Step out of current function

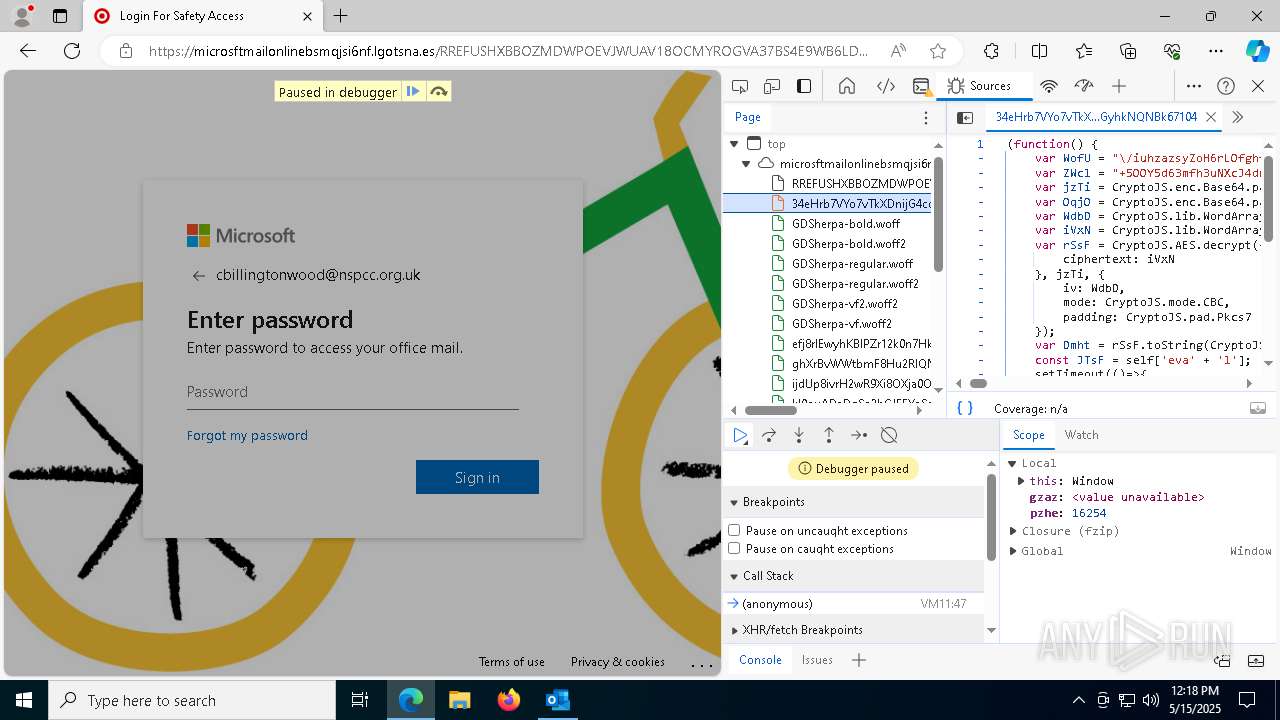(x=829, y=435)
